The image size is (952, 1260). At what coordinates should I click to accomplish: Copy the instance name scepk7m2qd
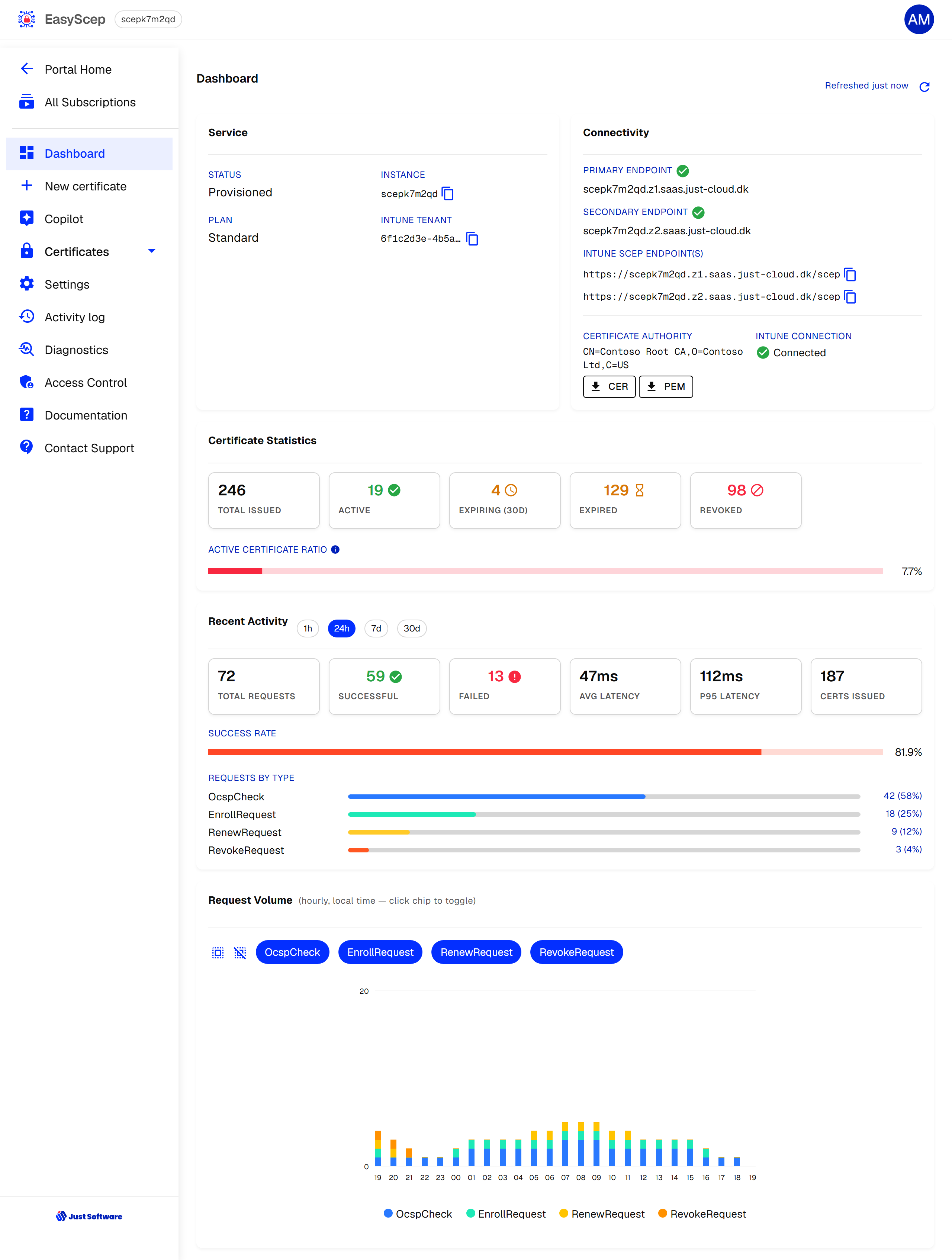[448, 194]
